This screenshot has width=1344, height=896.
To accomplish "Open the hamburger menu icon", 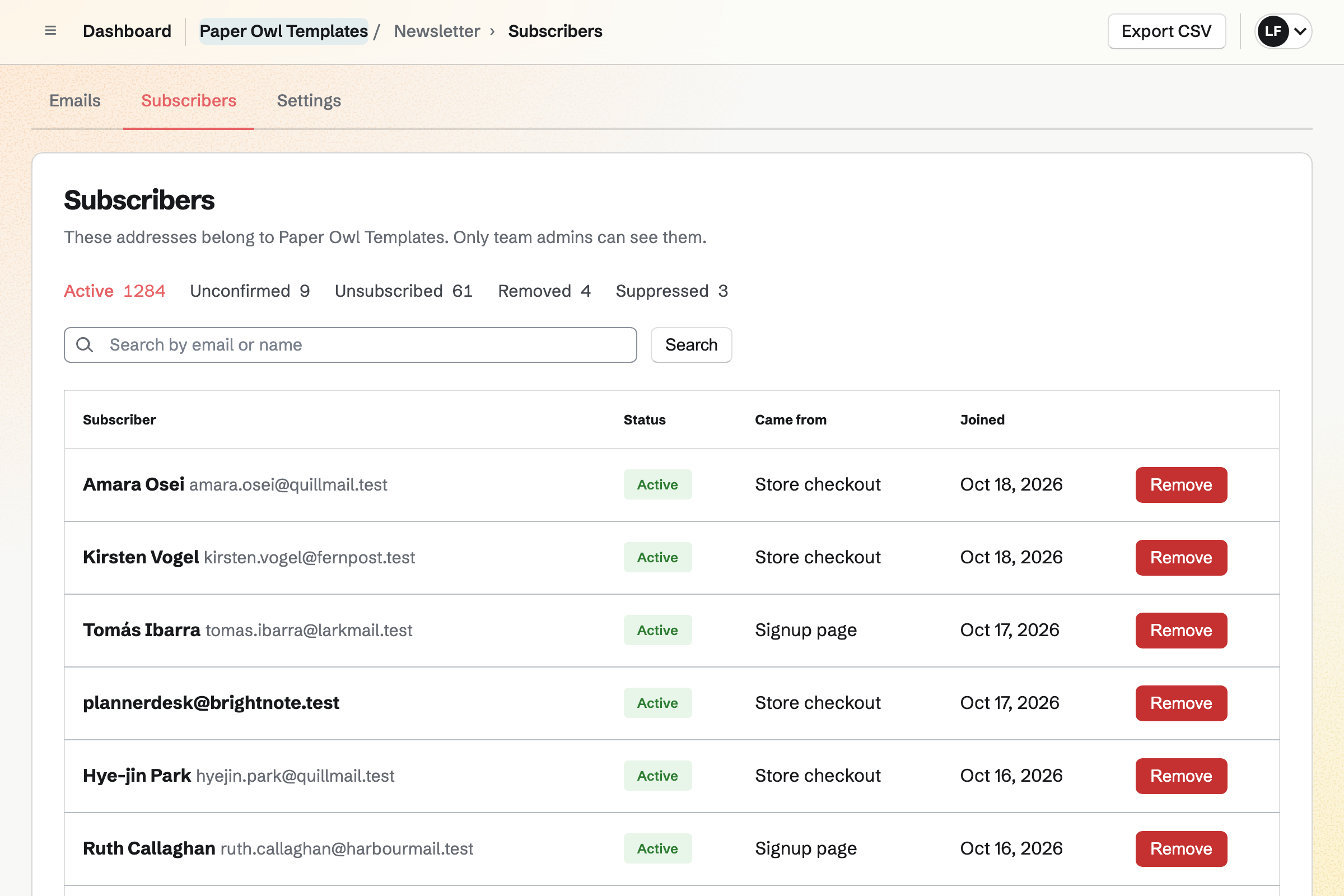I will [50, 31].
